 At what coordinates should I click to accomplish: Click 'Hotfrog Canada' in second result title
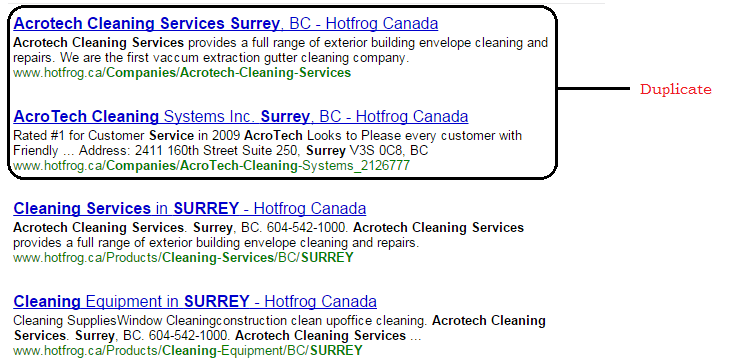(x=412, y=116)
